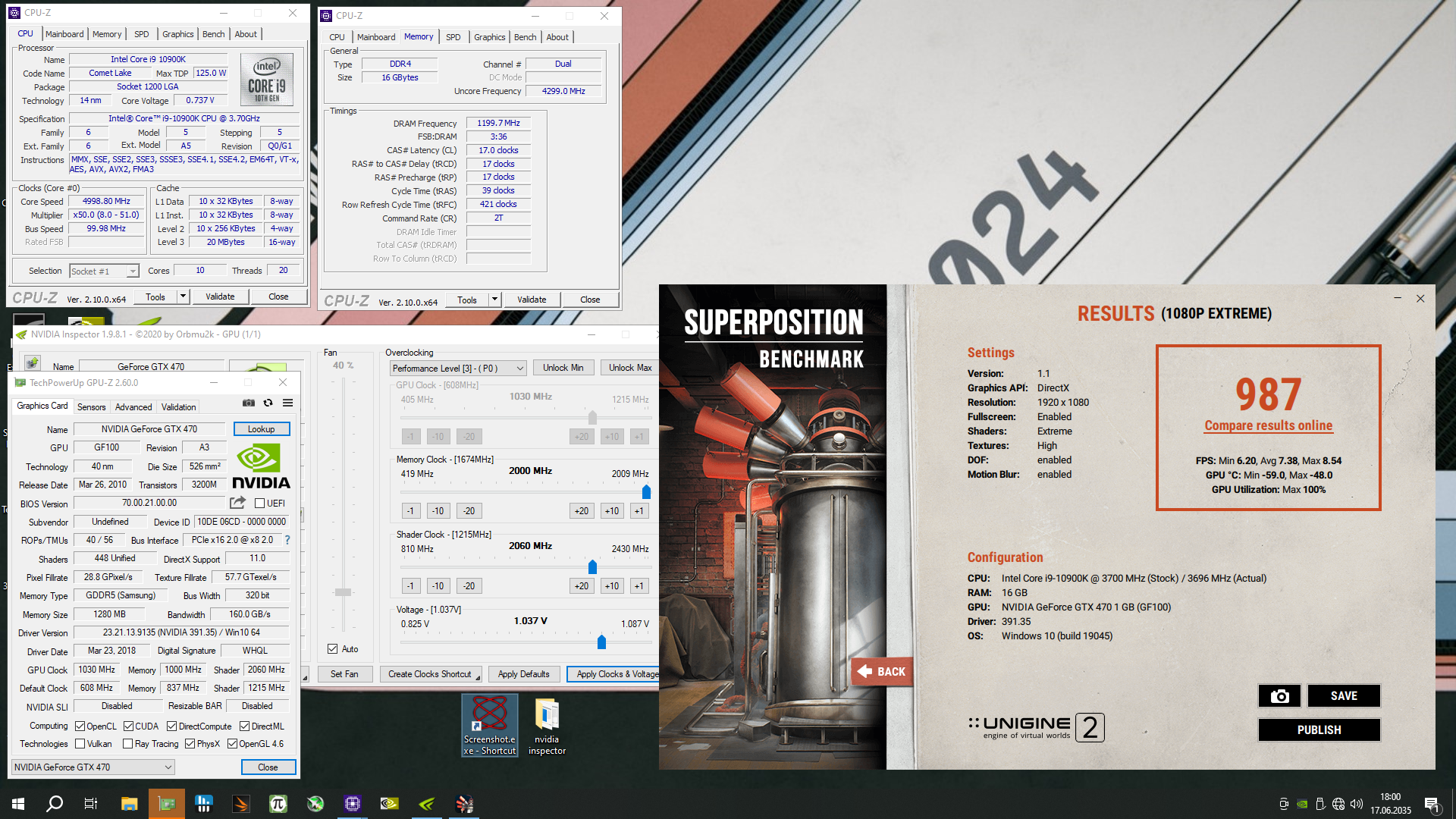The width and height of the screenshot is (1456, 819).
Task: Click the PUBLISH button in Superposition
Action: [1319, 730]
